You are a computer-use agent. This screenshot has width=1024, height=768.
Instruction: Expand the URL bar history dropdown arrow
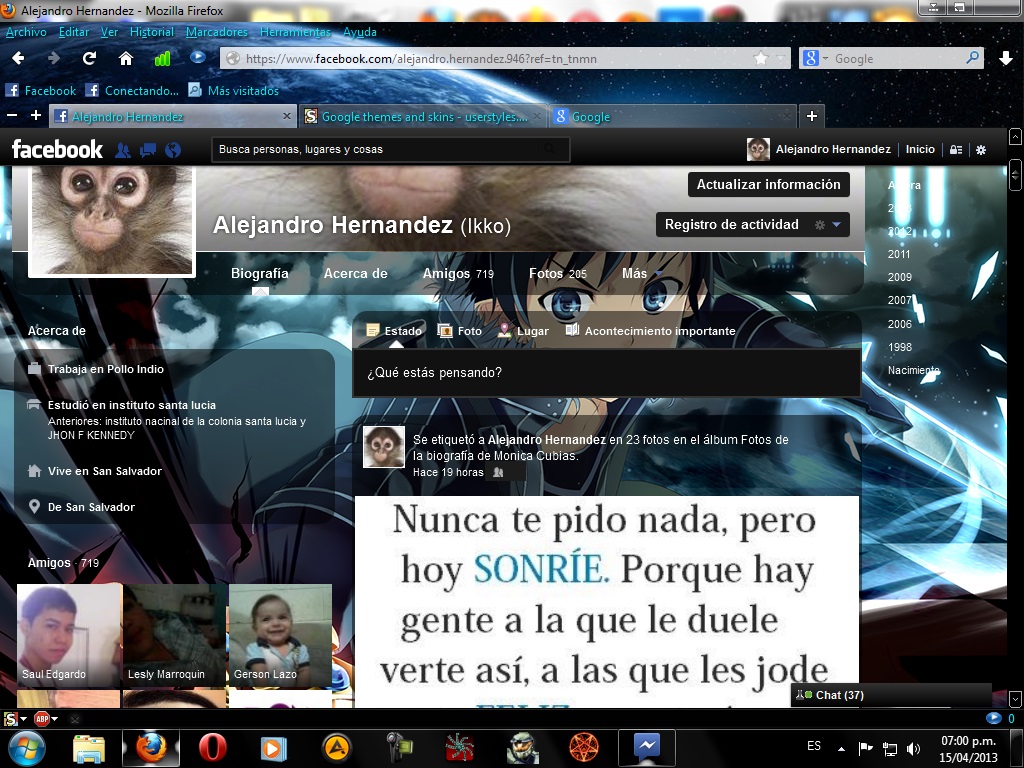(x=780, y=58)
